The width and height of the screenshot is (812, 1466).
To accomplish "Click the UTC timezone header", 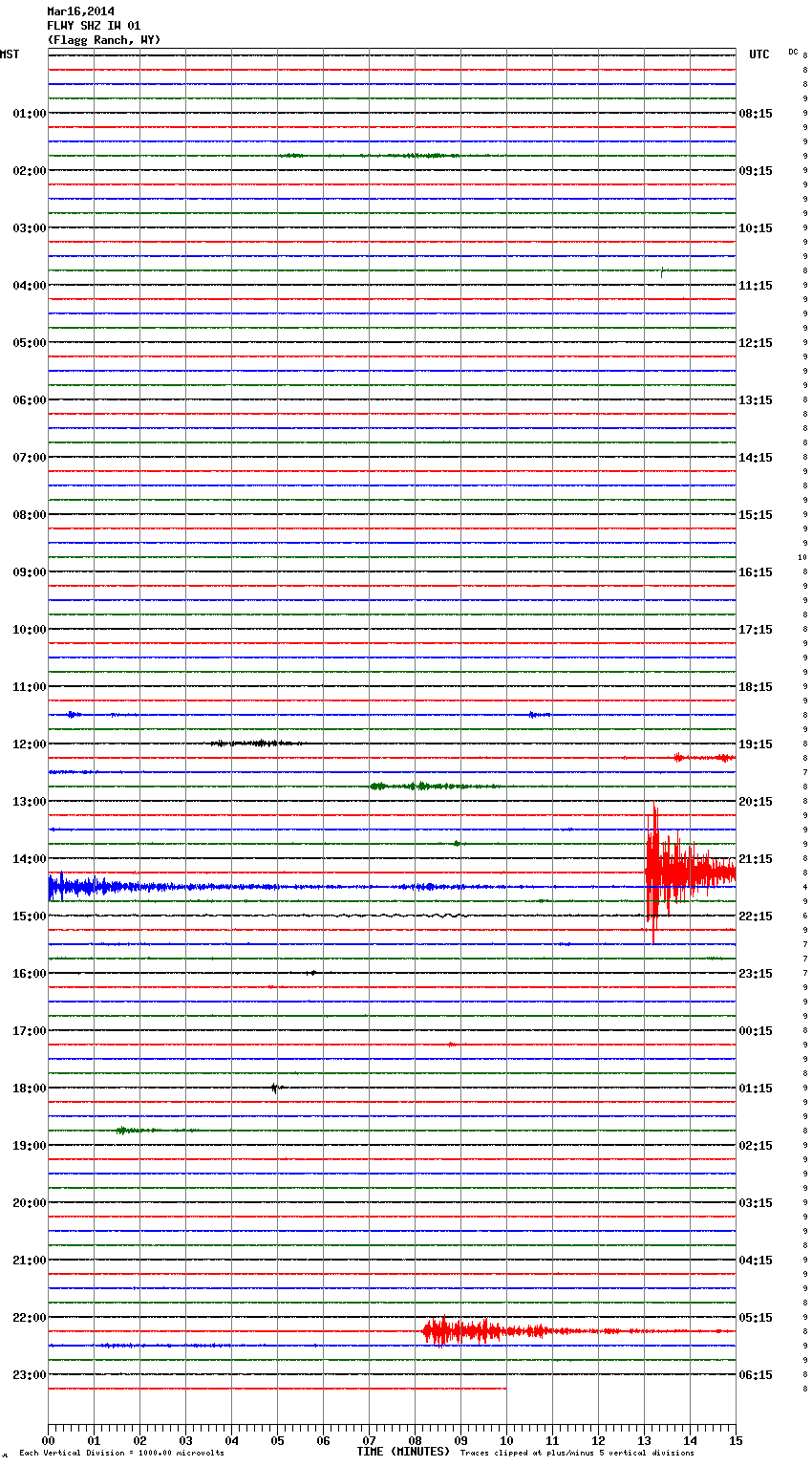I will click(759, 54).
